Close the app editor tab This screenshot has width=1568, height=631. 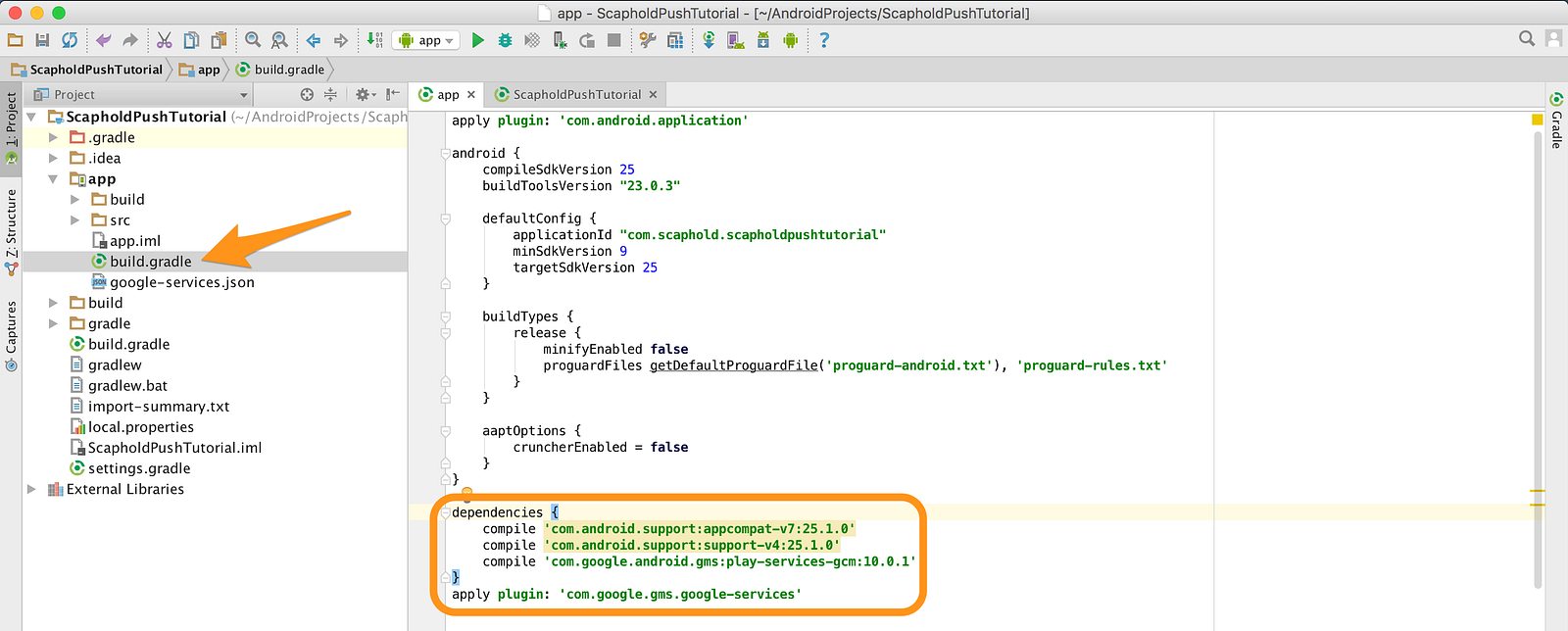(471, 95)
